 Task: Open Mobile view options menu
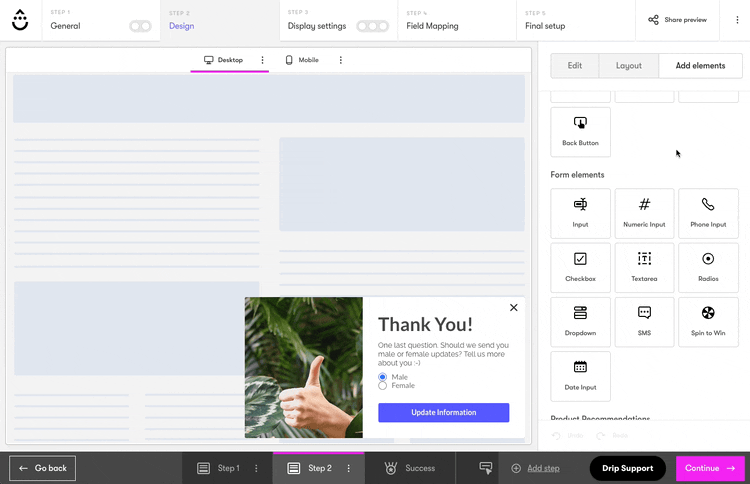pyautogui.click(x=341, y=60)
